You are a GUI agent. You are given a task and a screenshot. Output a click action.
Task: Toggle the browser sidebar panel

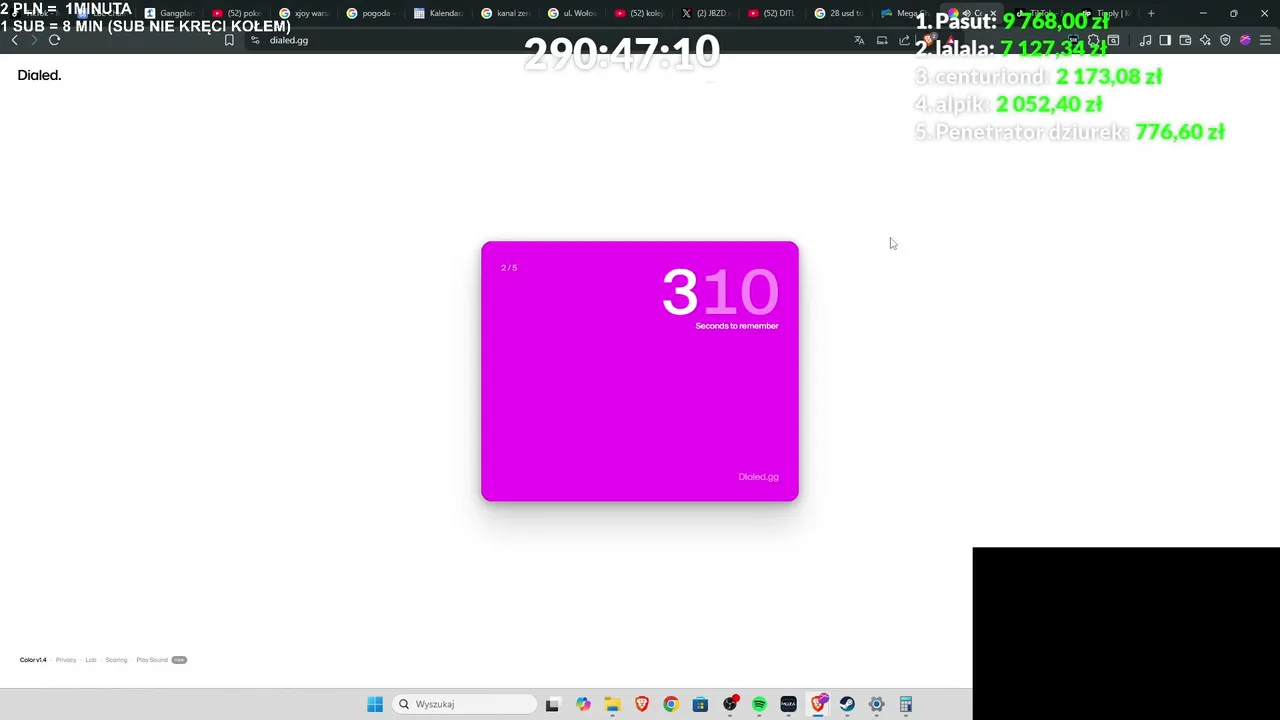(x=1165, y=40)
